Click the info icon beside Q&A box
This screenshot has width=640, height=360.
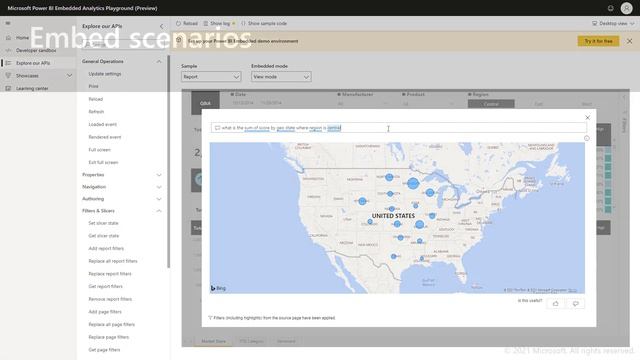pos(587,138)
